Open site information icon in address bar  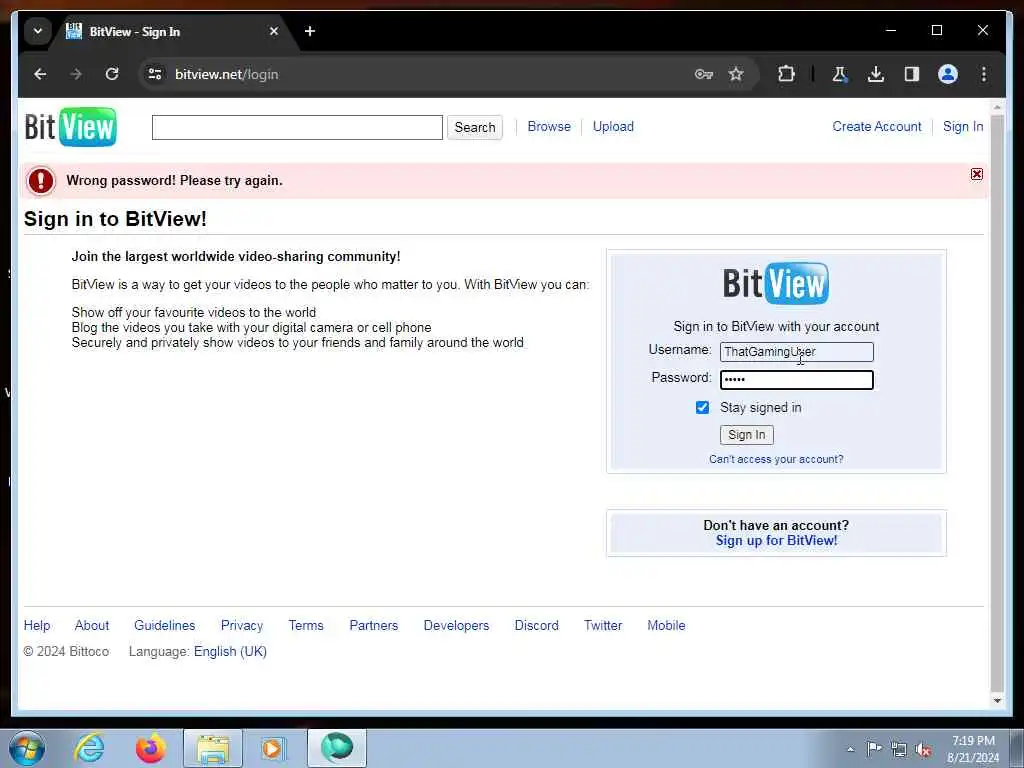[x=155, y=74]
